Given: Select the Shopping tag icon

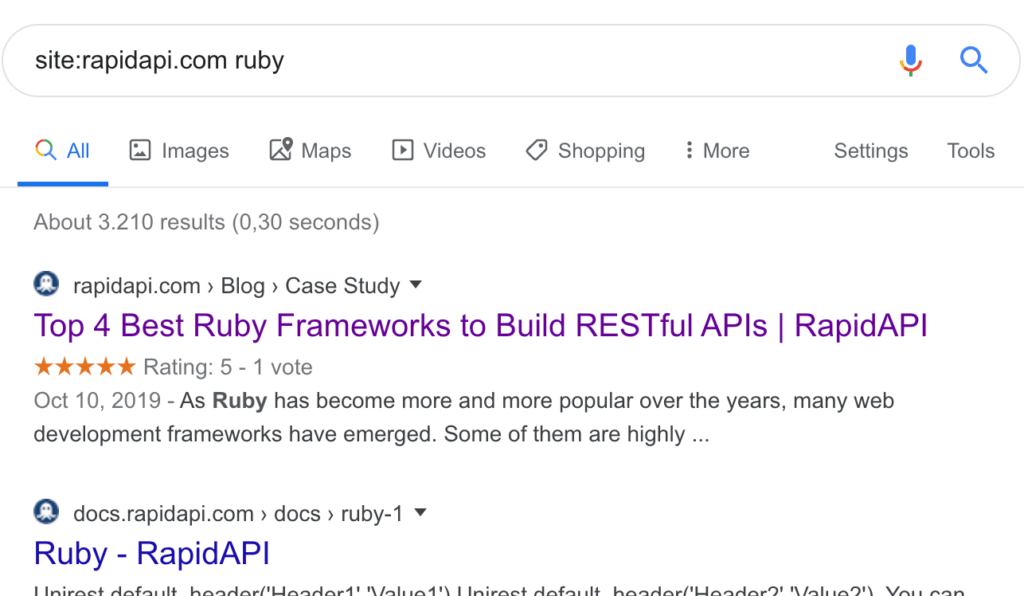Looking at the screenshot, I should [537, 150].
